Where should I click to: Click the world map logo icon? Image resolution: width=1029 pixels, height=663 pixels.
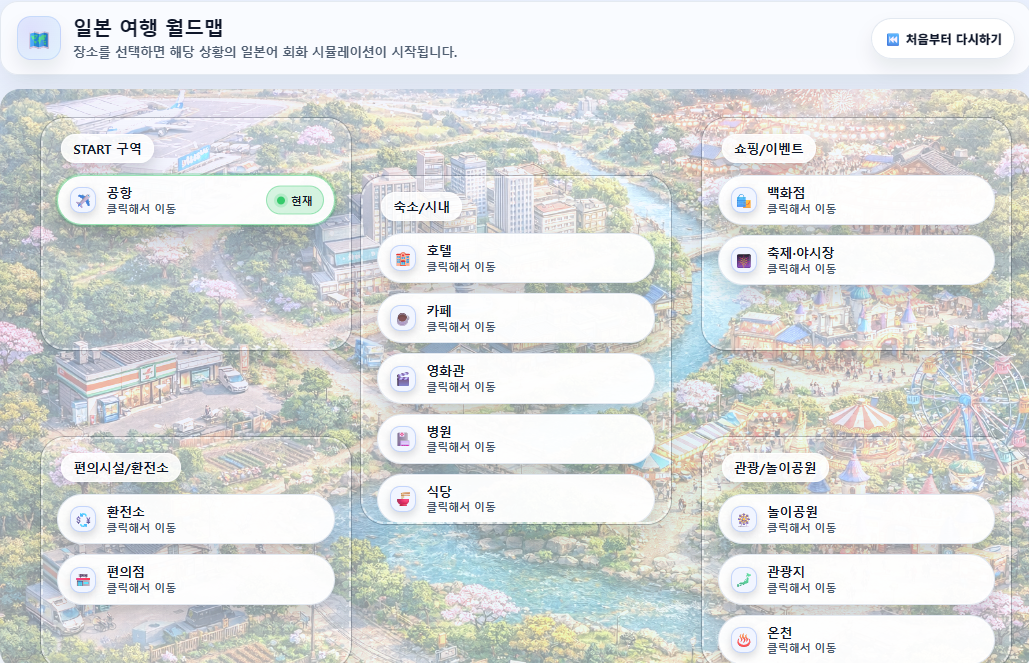(x=39, y=39)
